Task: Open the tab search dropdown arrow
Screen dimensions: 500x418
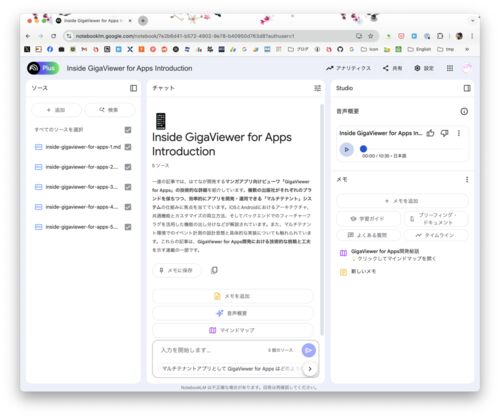Action: click(x=473, y=21)
